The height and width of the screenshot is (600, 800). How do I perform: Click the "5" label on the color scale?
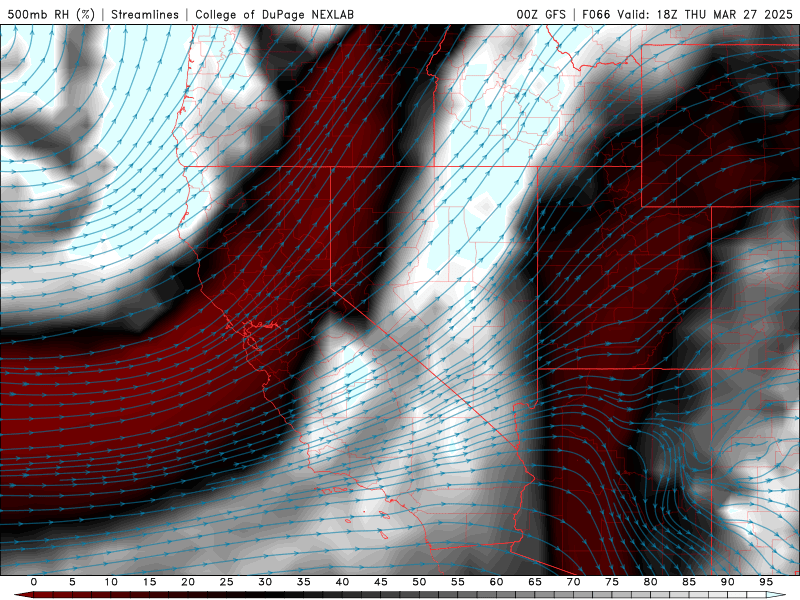[72, 582]
